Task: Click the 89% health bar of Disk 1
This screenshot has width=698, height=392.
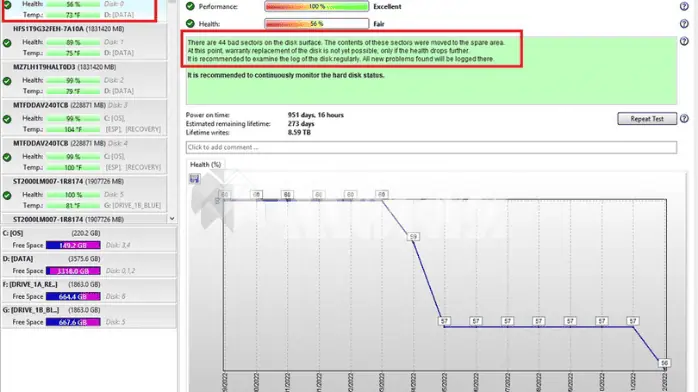Action: click(x=73, y=42)
